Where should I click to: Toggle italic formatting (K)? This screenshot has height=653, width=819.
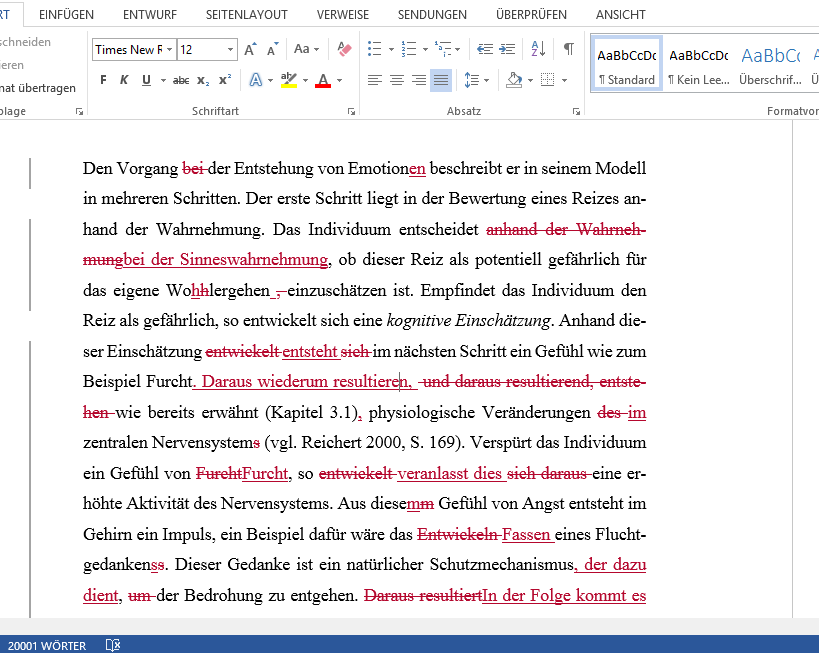[x=124, y=80]
